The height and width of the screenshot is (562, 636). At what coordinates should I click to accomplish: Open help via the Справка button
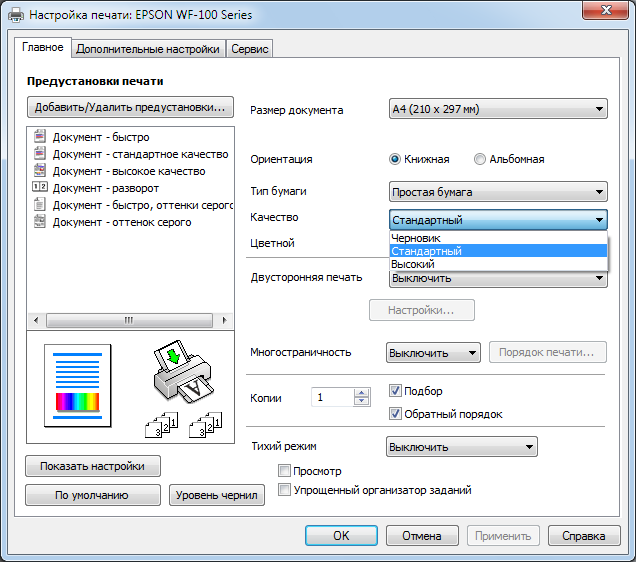(584, 536)
